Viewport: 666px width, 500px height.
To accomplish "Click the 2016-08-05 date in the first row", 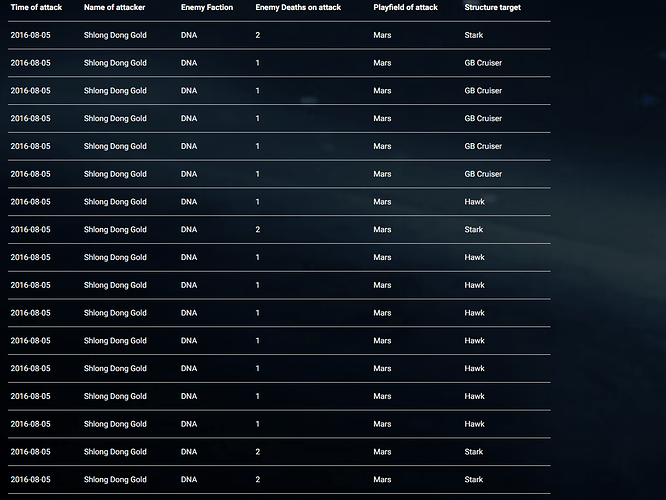I will (31, 35).
